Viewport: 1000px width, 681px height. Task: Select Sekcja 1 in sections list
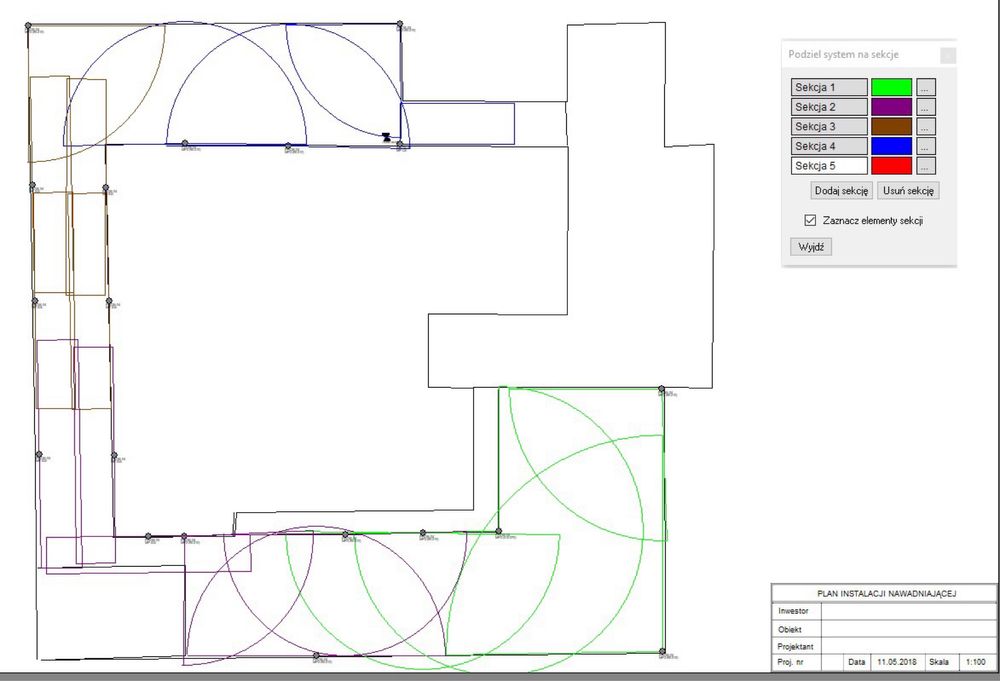tap(829, 87)
